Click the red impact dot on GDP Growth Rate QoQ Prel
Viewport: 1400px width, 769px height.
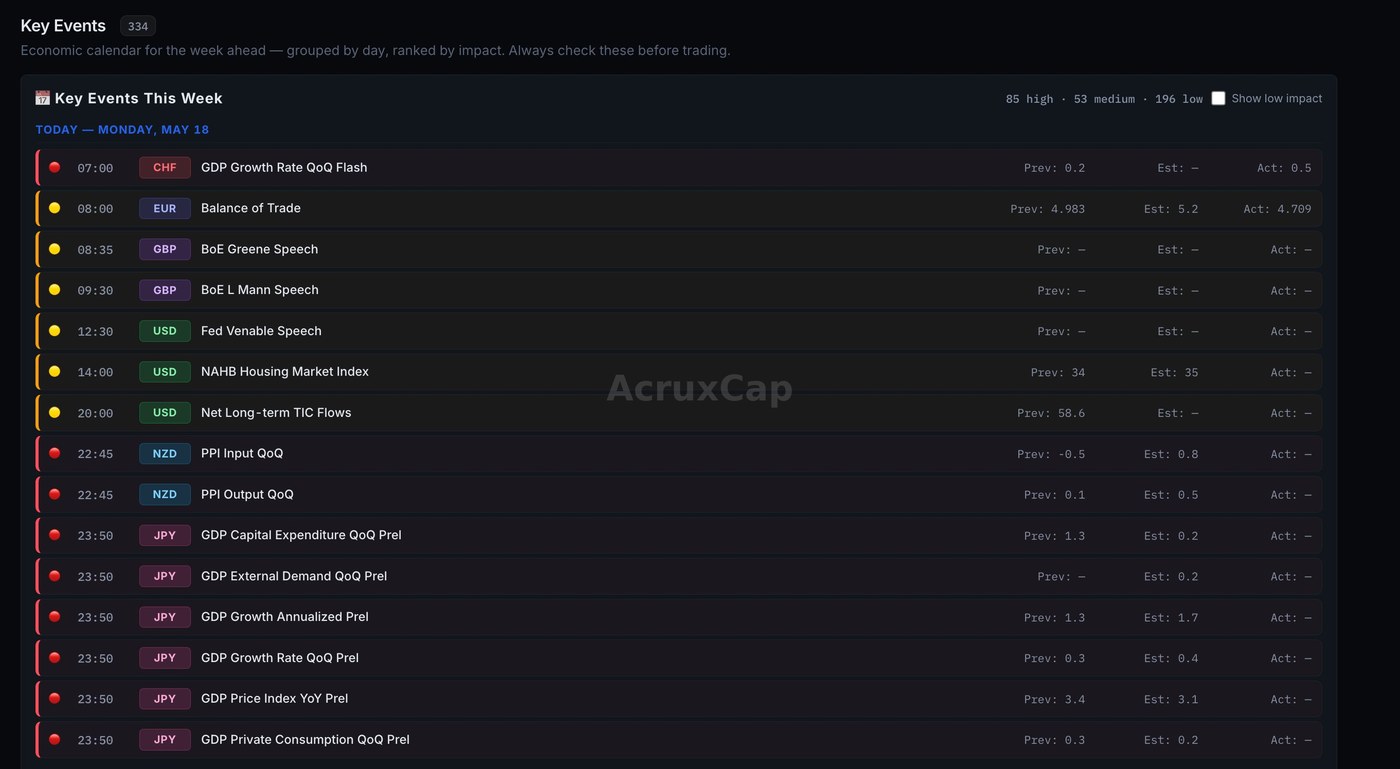tap(55, 657)
